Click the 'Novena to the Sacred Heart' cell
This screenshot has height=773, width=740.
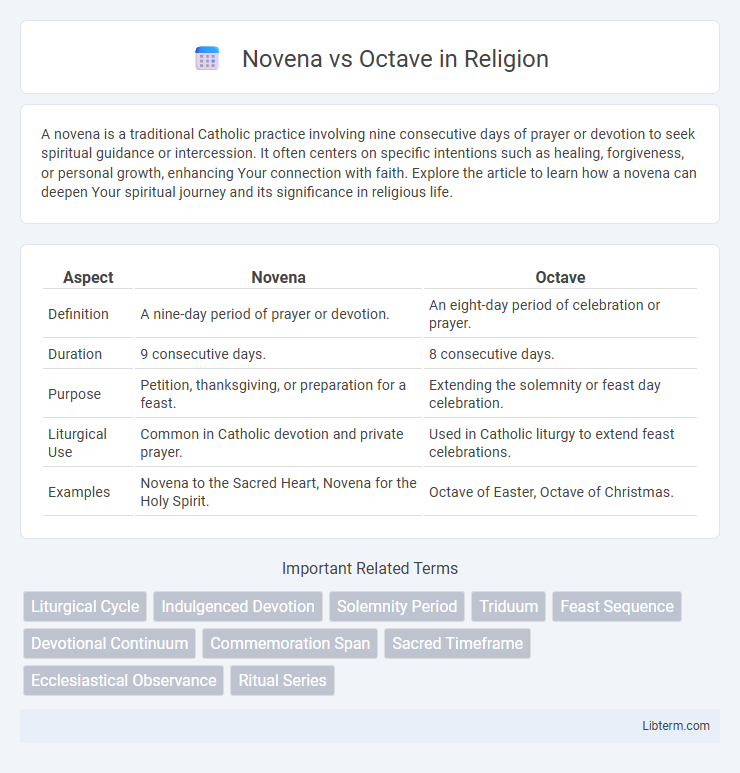279,492
